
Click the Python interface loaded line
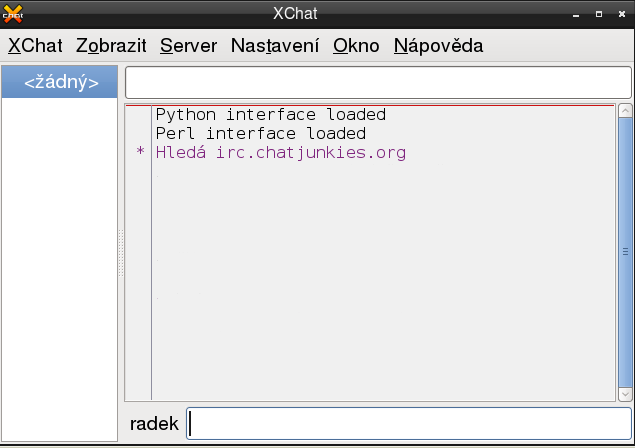270,115
